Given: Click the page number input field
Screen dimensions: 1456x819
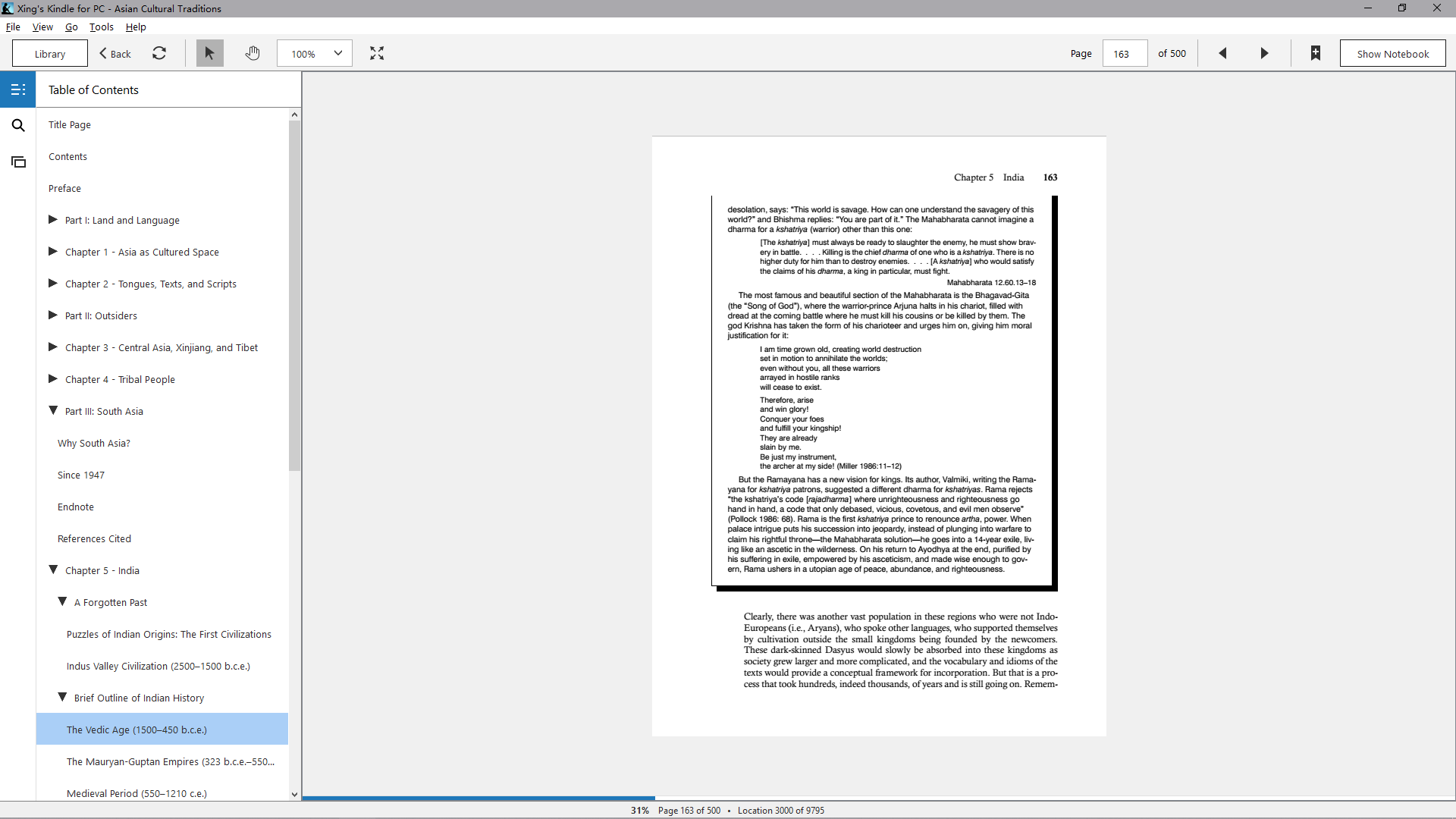Looking at the screenshot, I should point(1125,53).
